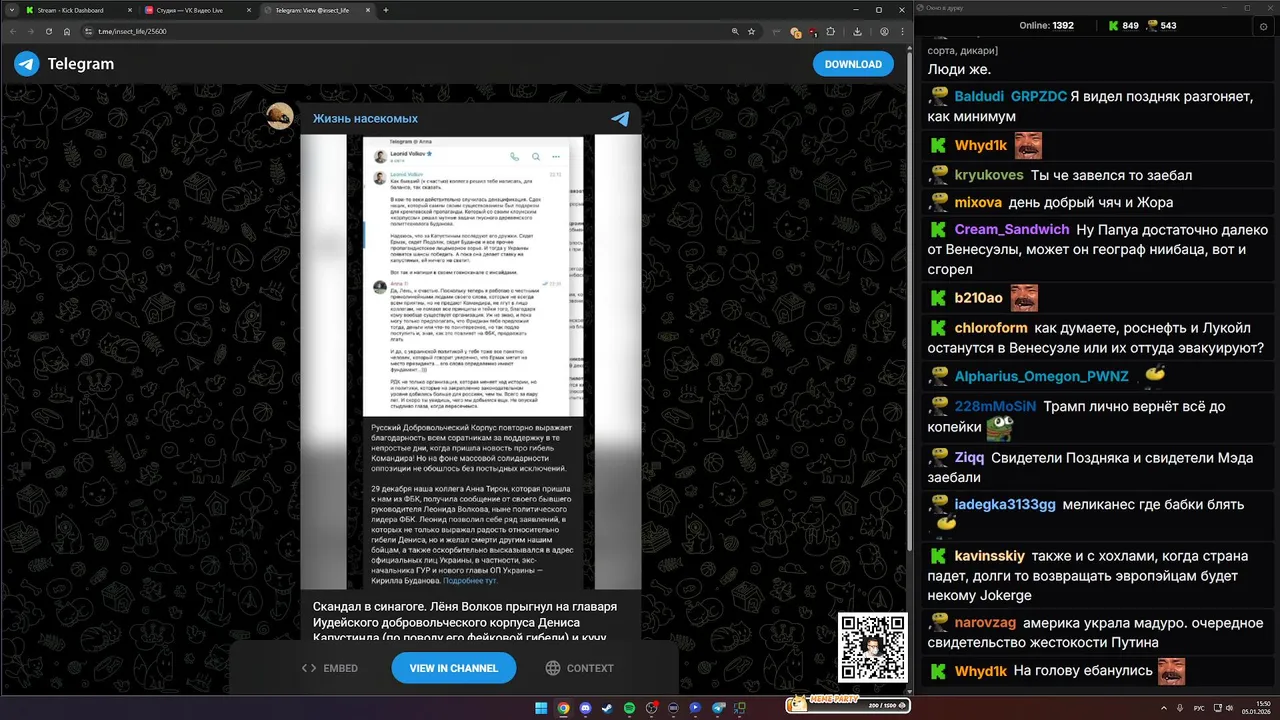Click username b210ao in chat
This screenshot has height=720, width=1280.
[x=978, y=298]
